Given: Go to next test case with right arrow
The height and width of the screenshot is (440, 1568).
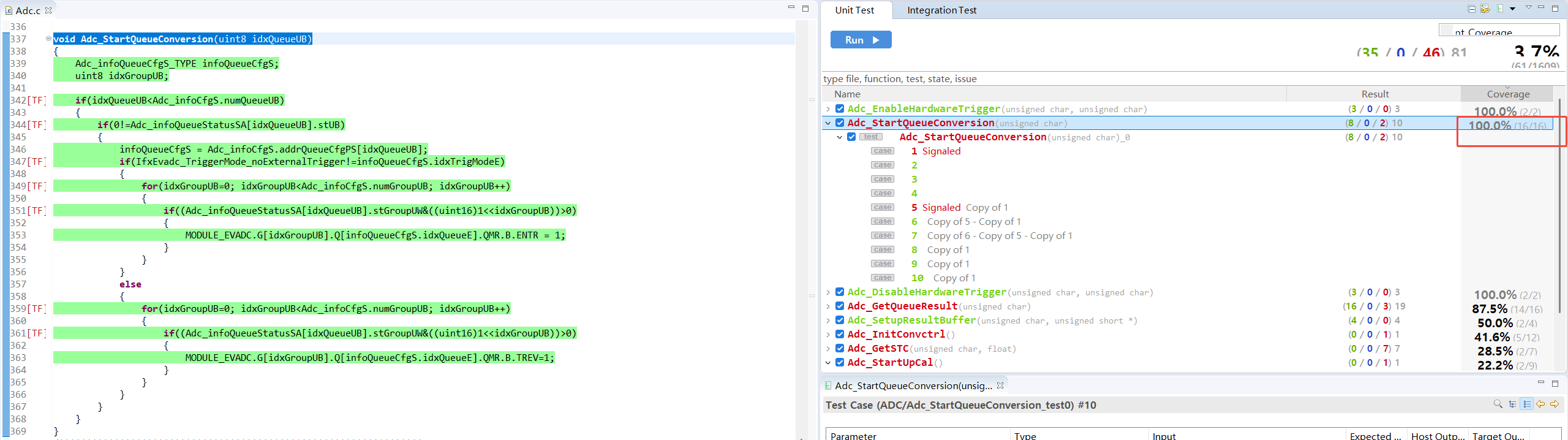Looking at the screenshot, I should (1555, 404).
